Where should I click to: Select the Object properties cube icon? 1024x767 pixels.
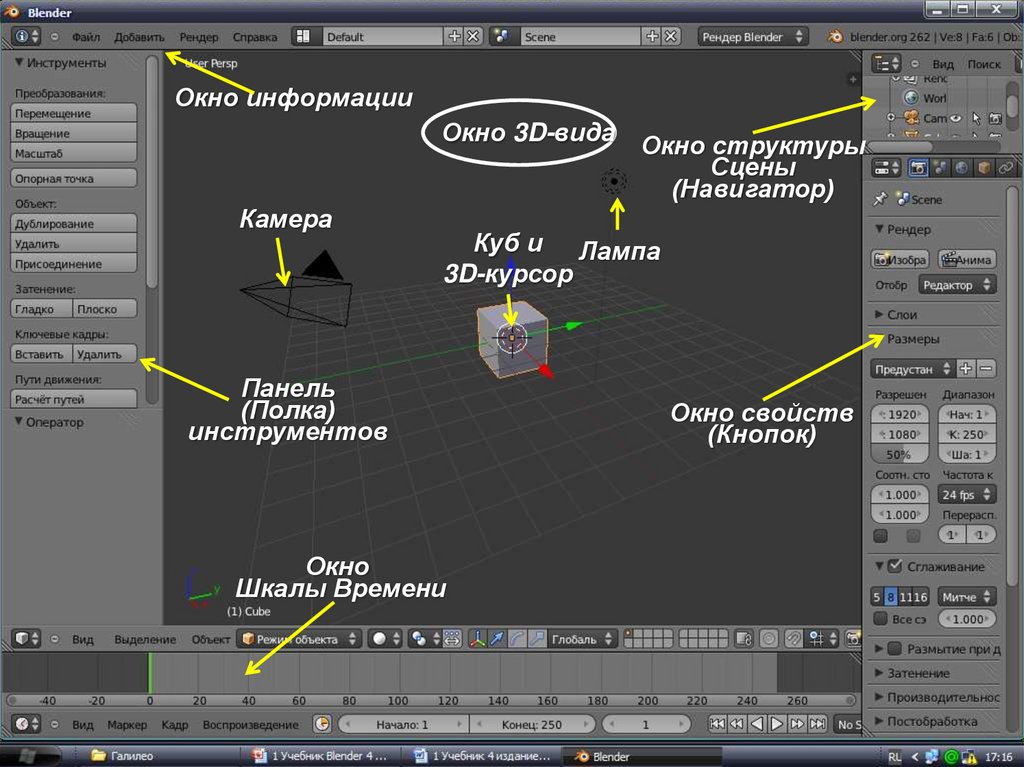(x=983, y=168)
